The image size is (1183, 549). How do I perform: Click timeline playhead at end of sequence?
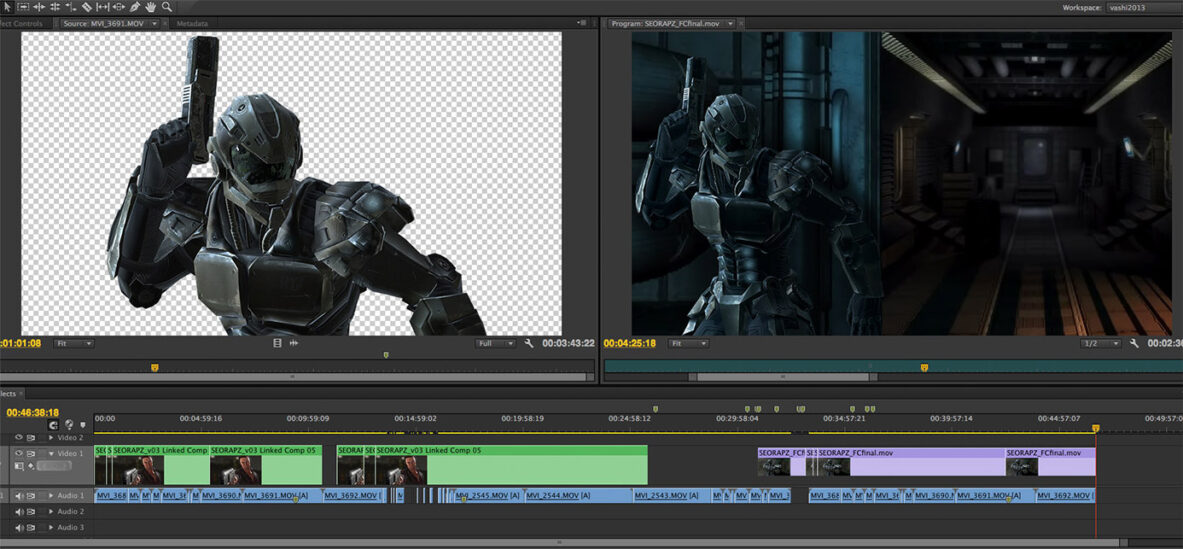1095,428
